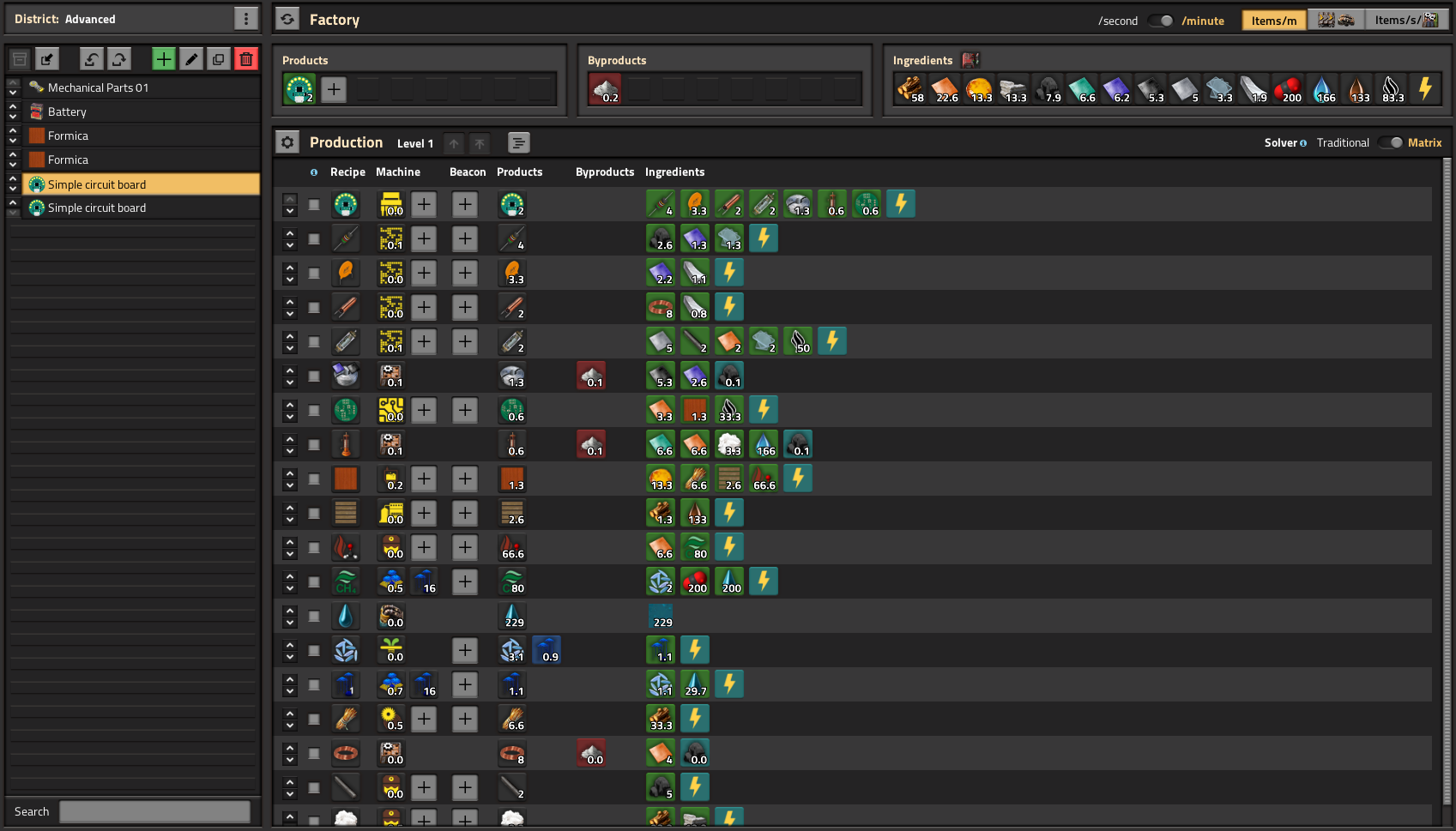Add a product with the Products plus button
Viewport: 1456px width, 831px height.
(334, 89)
